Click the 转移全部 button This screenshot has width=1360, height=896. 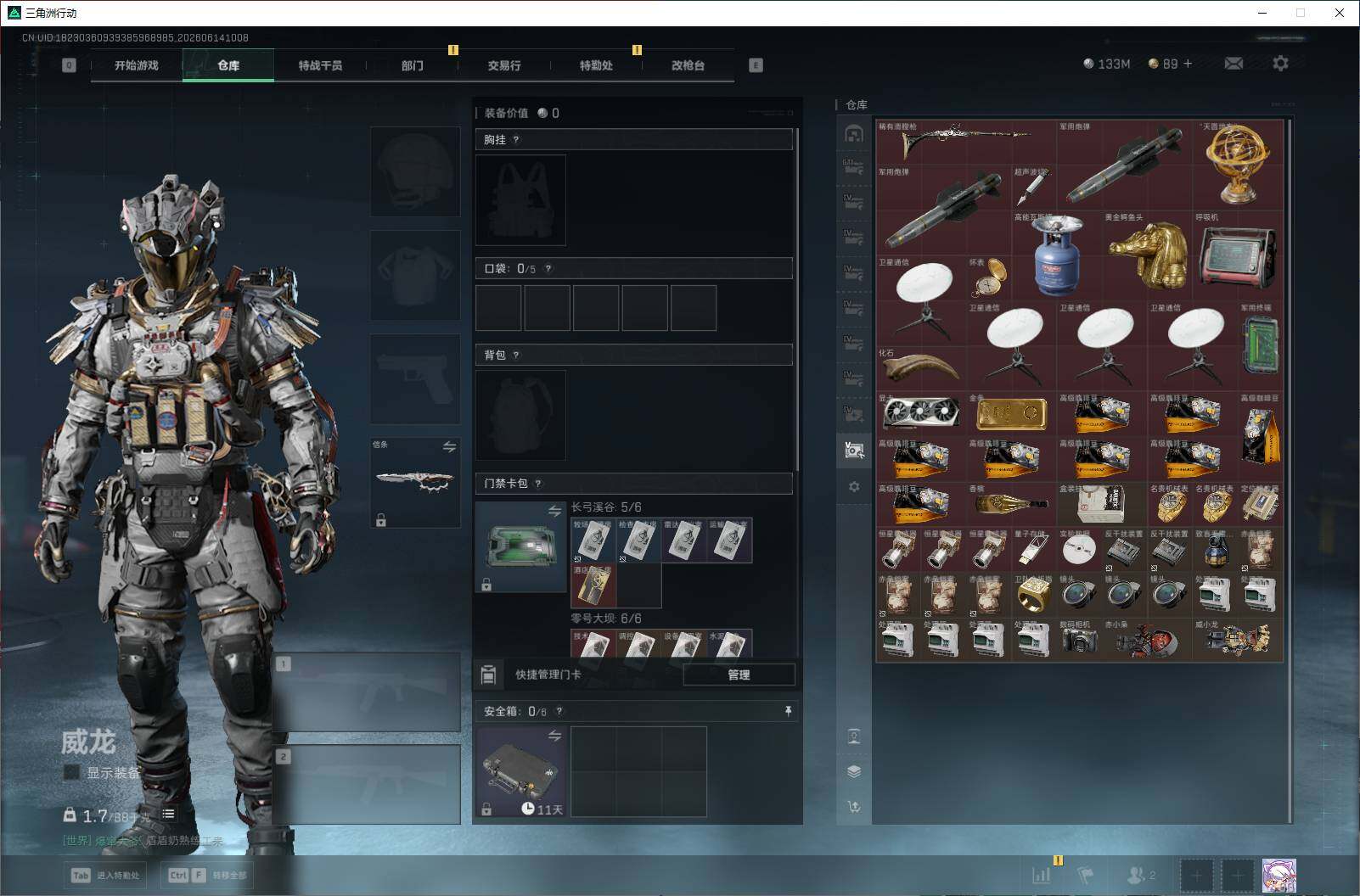tap(208, 875)
